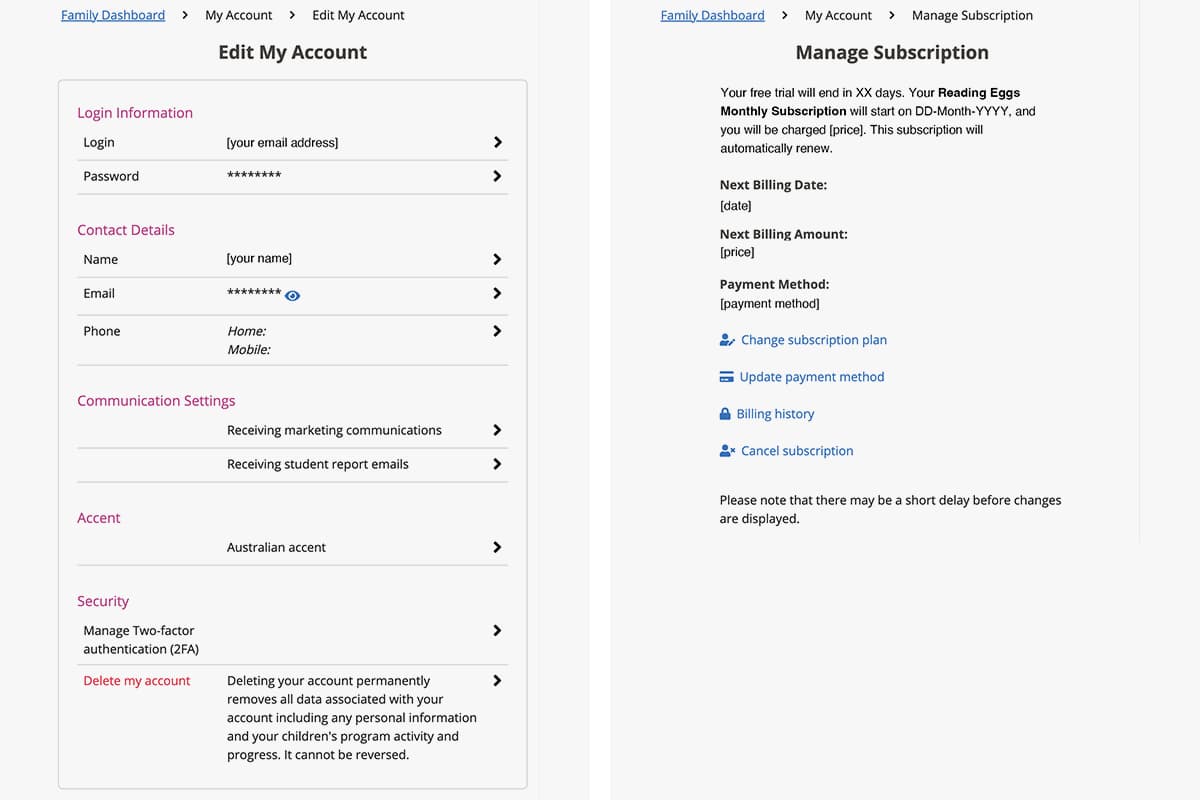
Task: Expand the marketing communications row
Action: [x=497, y=430]
